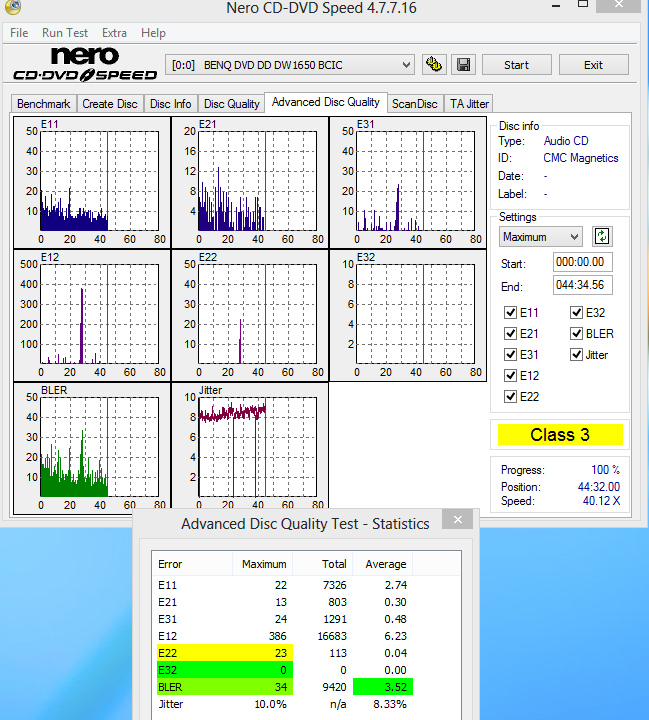The height and width of the screenshot is (720, 649).
Task: Toggle the E11 checkbox
Action: pos(510,313)
